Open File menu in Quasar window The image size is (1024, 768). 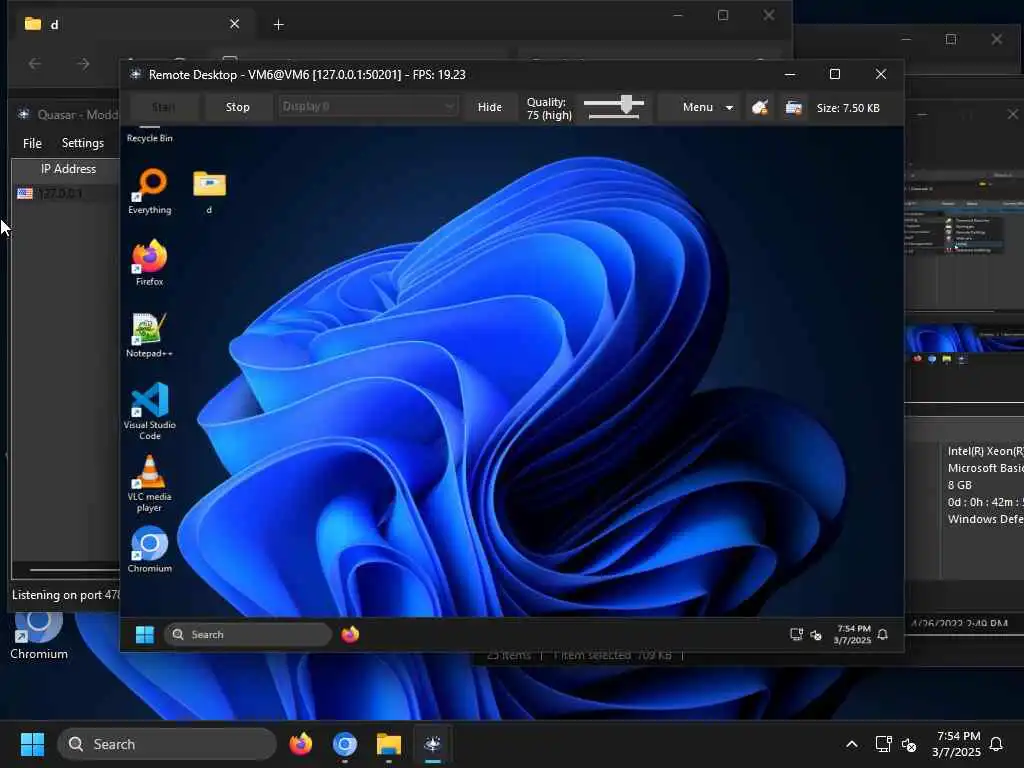point(32,143)
